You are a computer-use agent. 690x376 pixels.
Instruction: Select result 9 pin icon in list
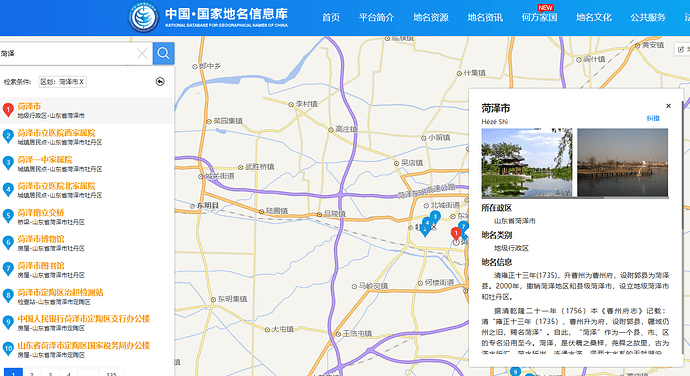coord(8,322)
